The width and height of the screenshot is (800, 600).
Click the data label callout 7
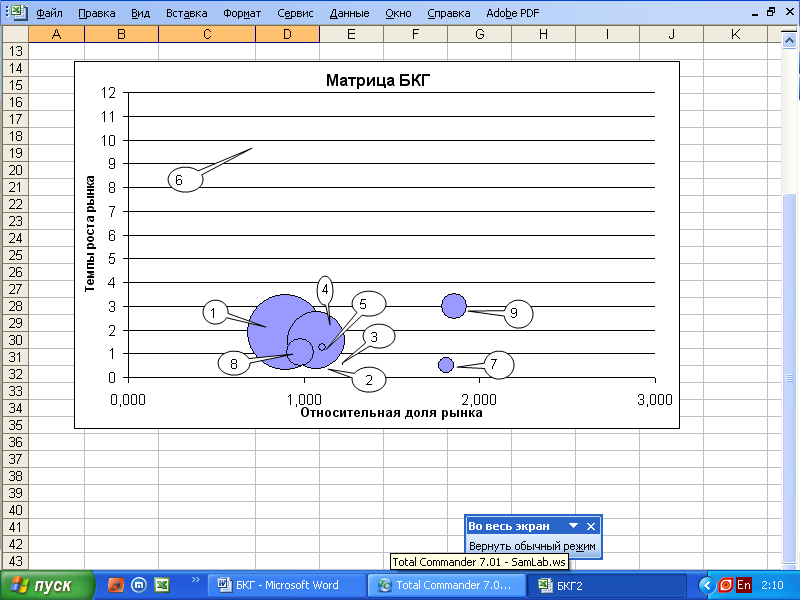[498, 365]
